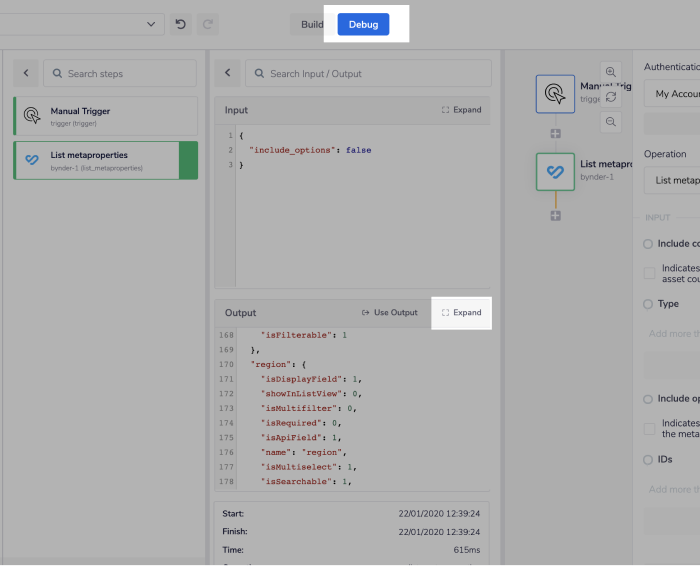The width and height of the screenshot is (700, 566).
Task: Select the List metaproperties node on canvas
Action: coord(555,172)
